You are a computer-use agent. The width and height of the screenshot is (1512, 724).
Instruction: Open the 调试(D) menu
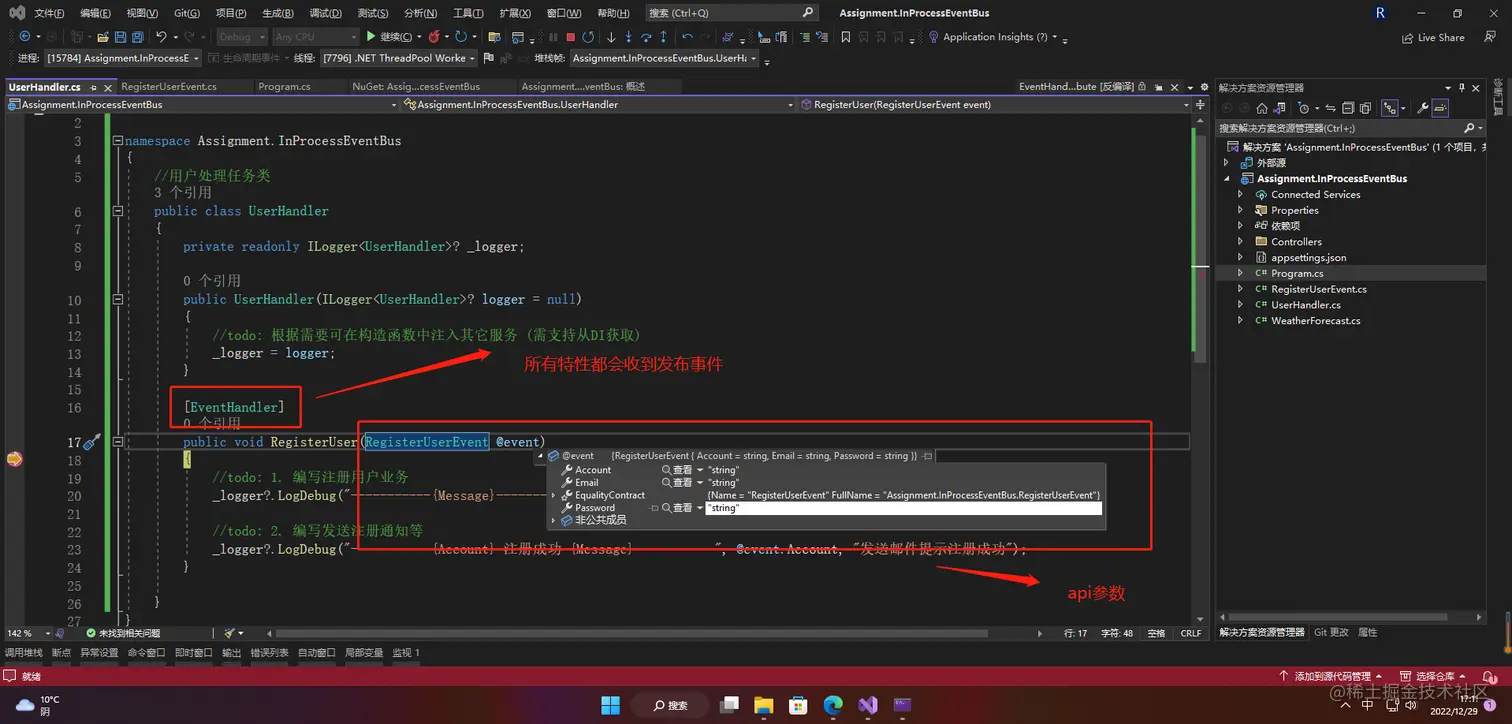(x=325, y=13)
